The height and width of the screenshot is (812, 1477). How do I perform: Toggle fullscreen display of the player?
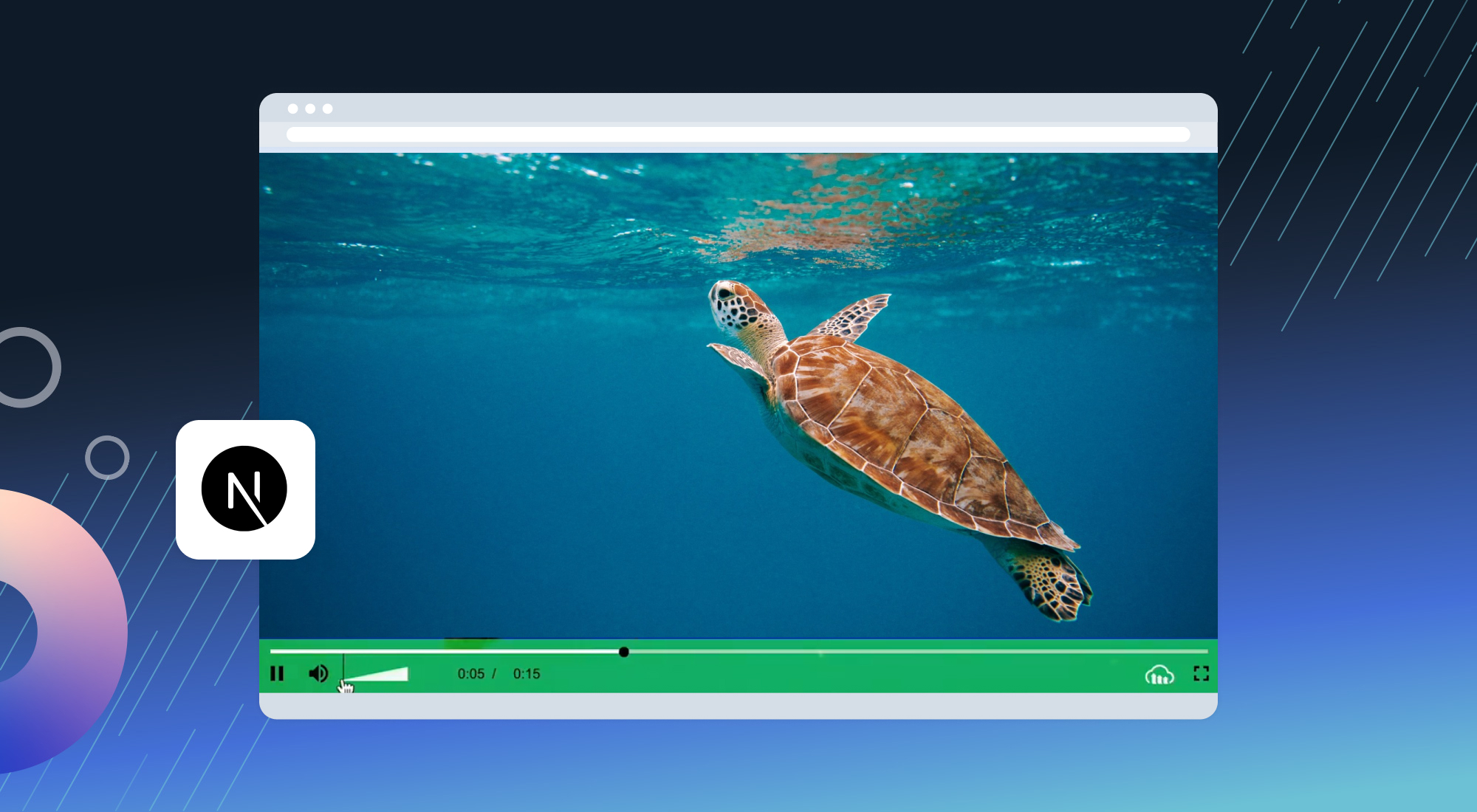click(x=1202, y=673)
